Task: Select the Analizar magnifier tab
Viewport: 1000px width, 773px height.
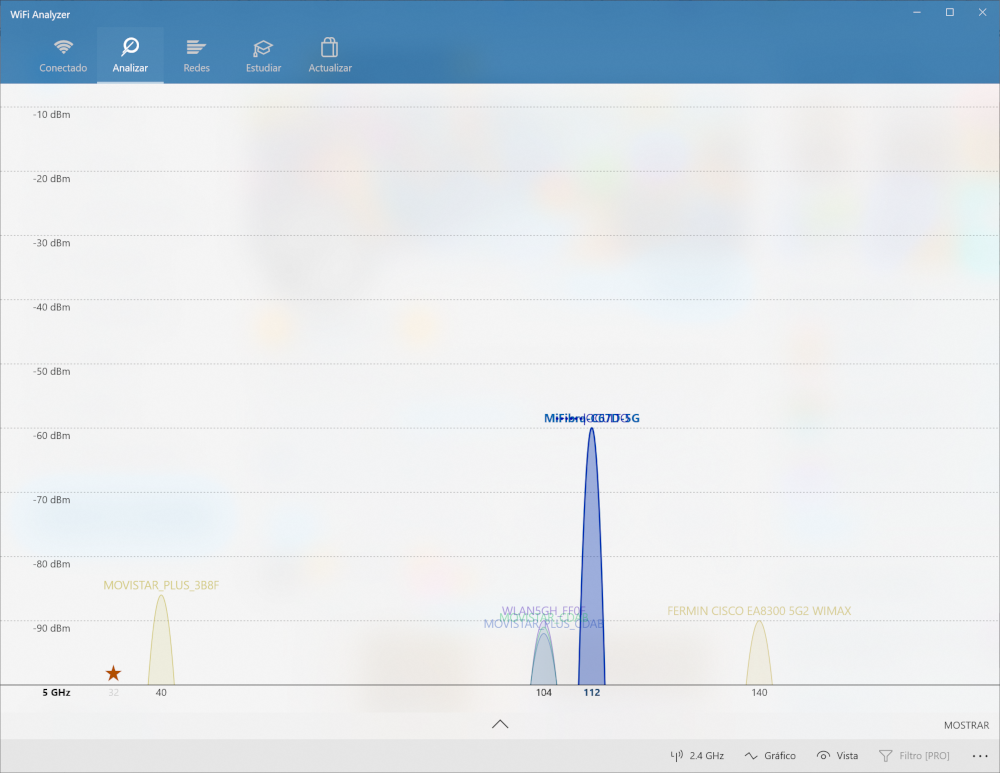Action: click(x=130, y=56)
